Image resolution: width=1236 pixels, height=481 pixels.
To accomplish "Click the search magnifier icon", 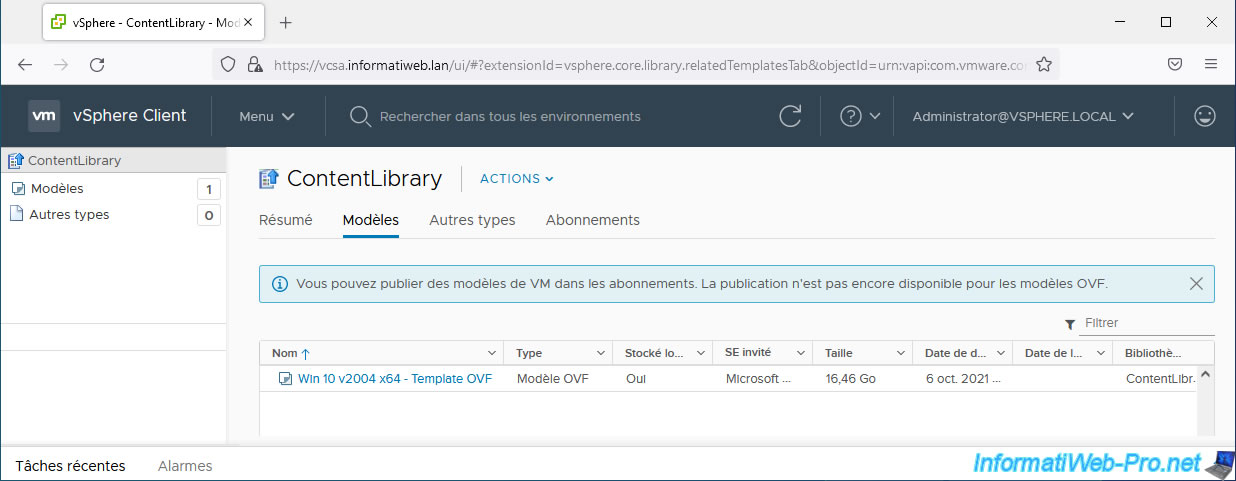I will [360, 116].
